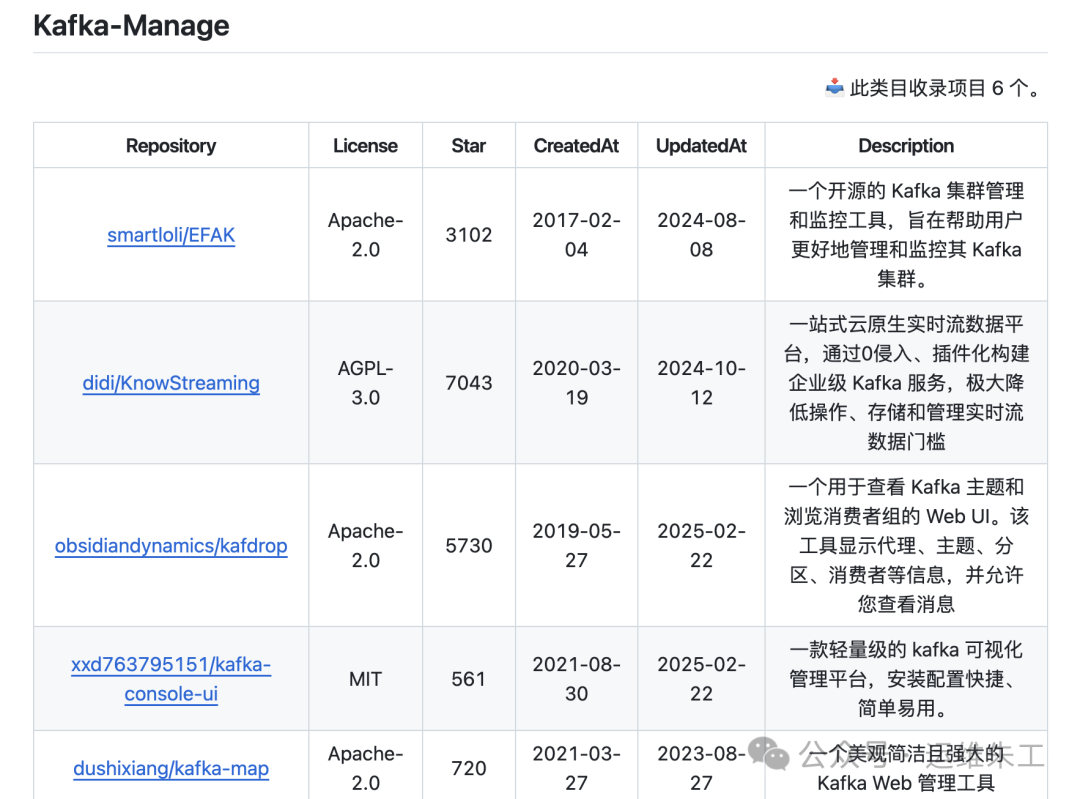
Task: Open the dushixiang/kafka-map repository link
Action: point(171,768)
